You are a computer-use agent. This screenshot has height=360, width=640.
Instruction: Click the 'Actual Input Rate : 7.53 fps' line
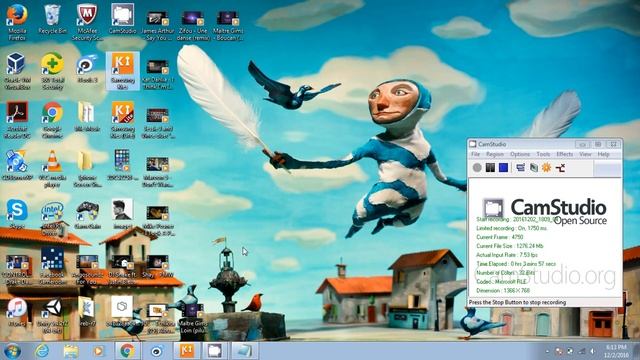click(507, 255)
